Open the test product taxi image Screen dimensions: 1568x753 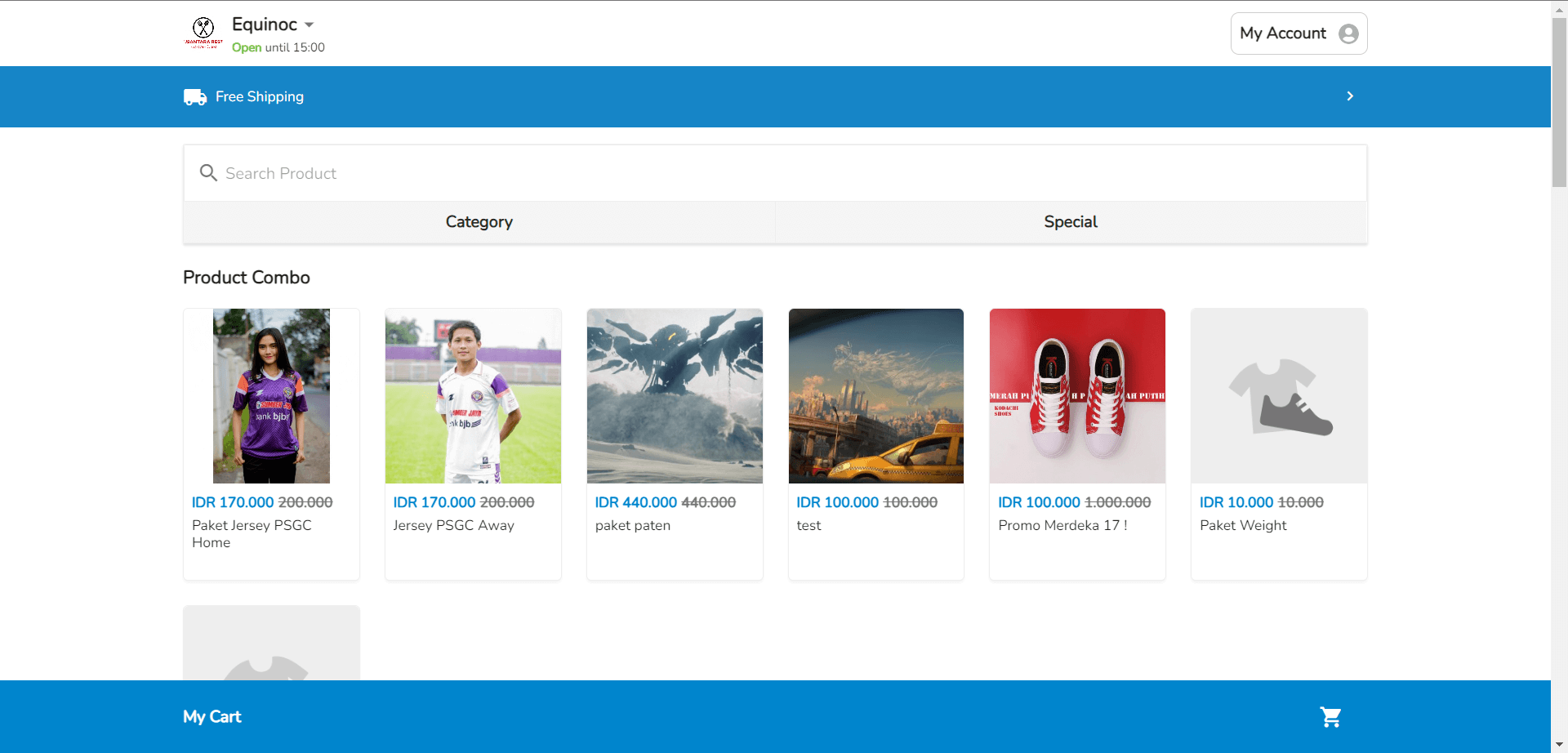coord(876,396)
